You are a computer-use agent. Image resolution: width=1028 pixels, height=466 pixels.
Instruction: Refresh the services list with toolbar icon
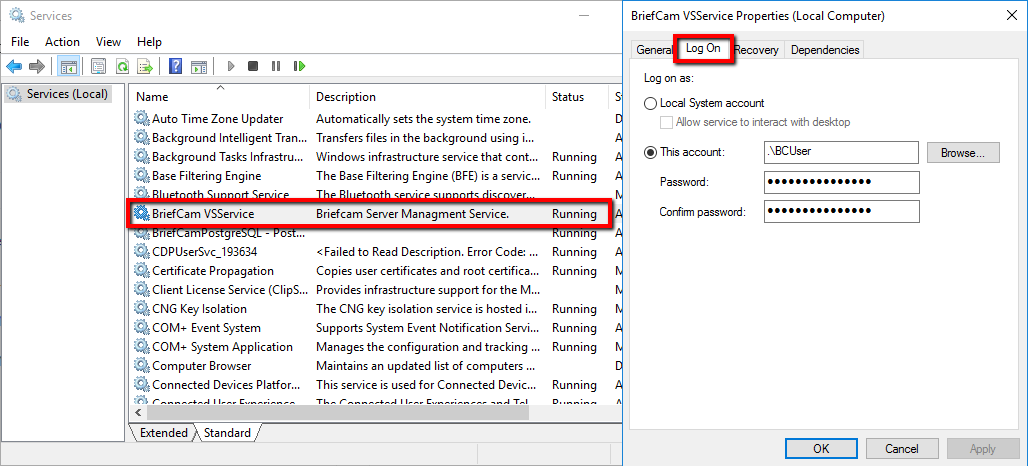click(x=122, y=66)
